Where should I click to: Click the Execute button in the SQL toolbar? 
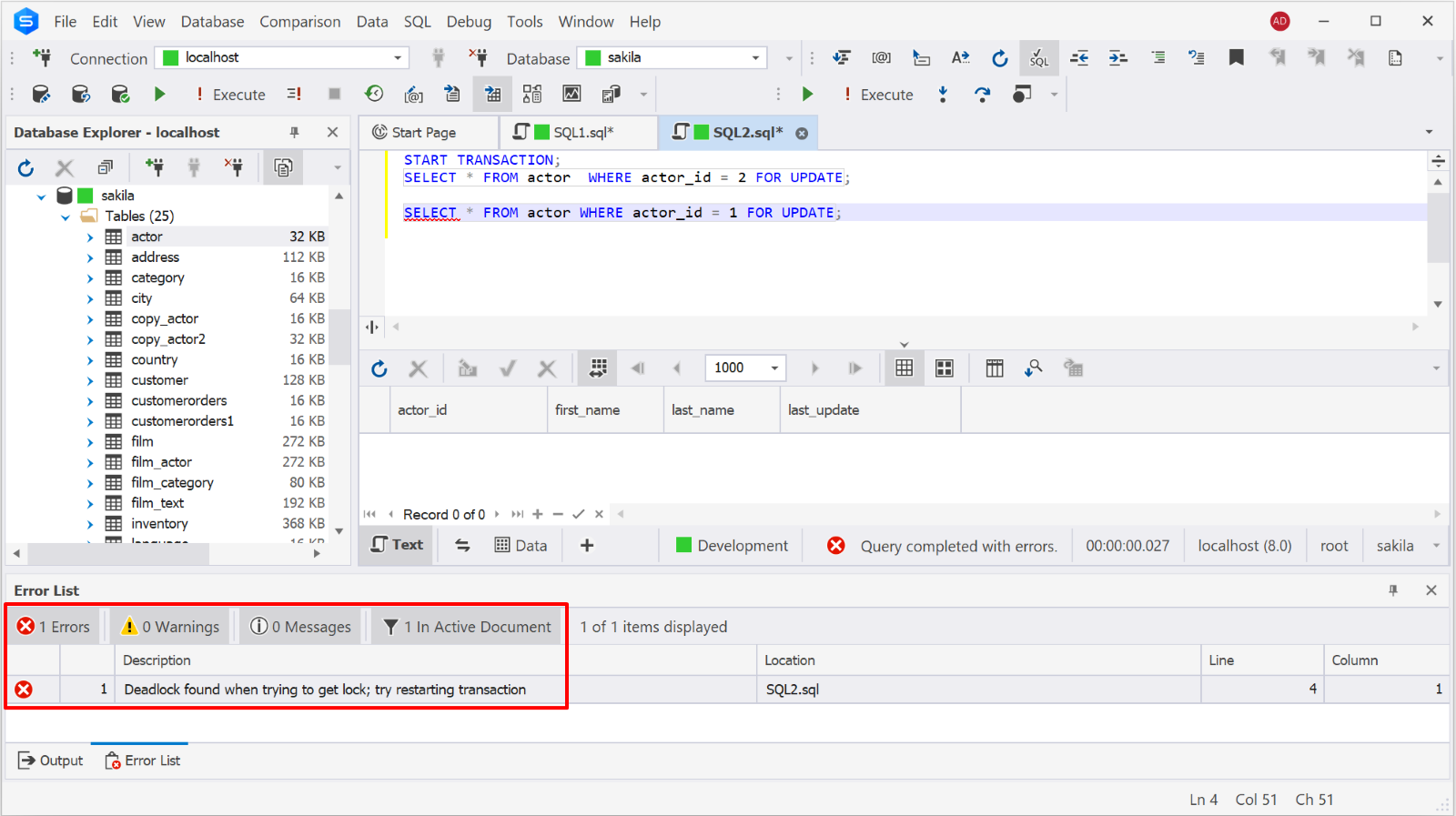tap(231, 95)
